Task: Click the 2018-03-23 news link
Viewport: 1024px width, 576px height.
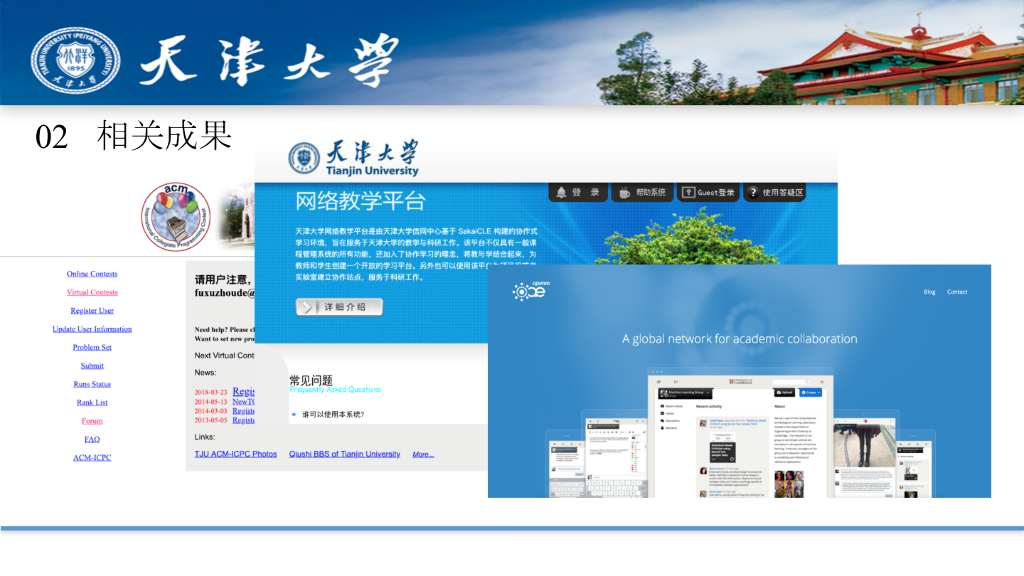Action: point(244,391)
